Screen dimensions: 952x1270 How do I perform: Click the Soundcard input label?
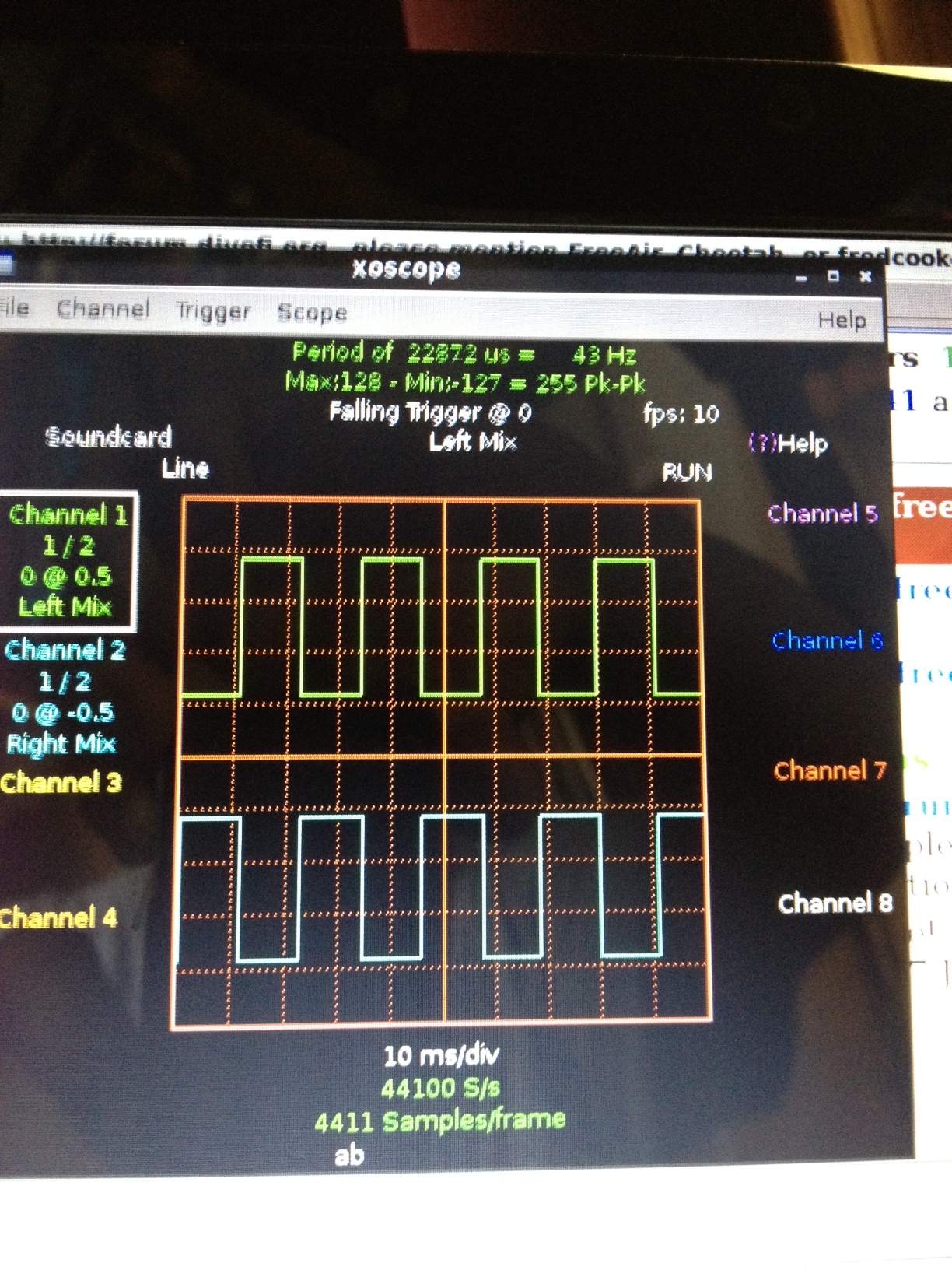[109, 437]
